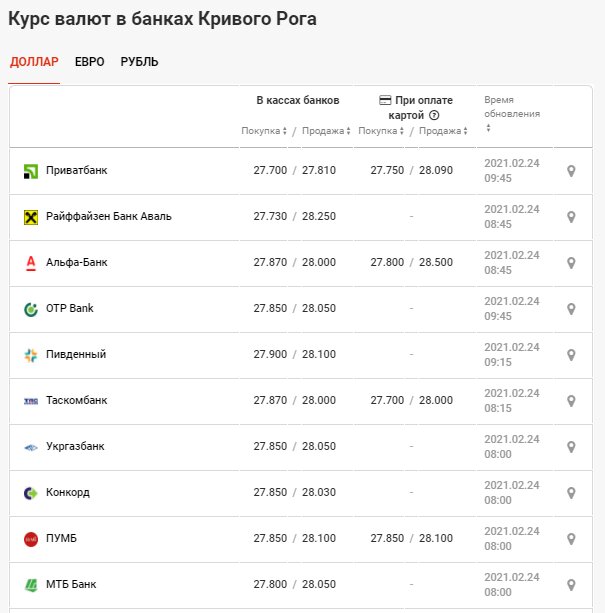Open Укргазбанк bank link
This screenshot has height=613, width=605.
(75, 446)
